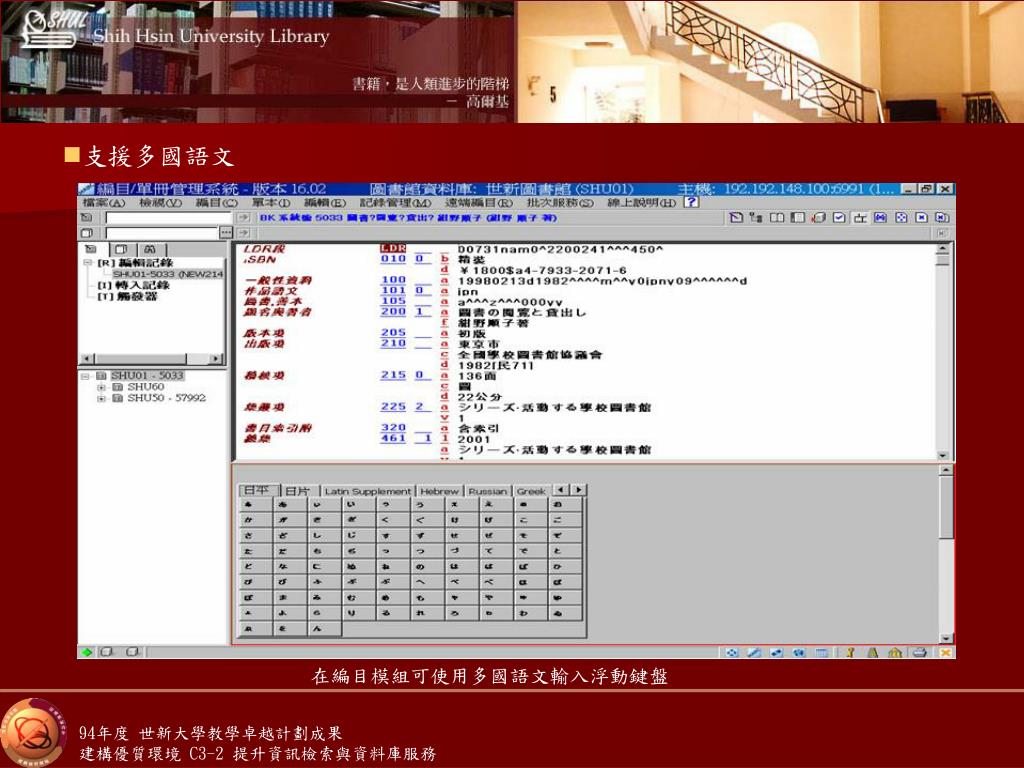Select the [T] 觸發器 tree node
1024x768 pixels.
(127, 296)
